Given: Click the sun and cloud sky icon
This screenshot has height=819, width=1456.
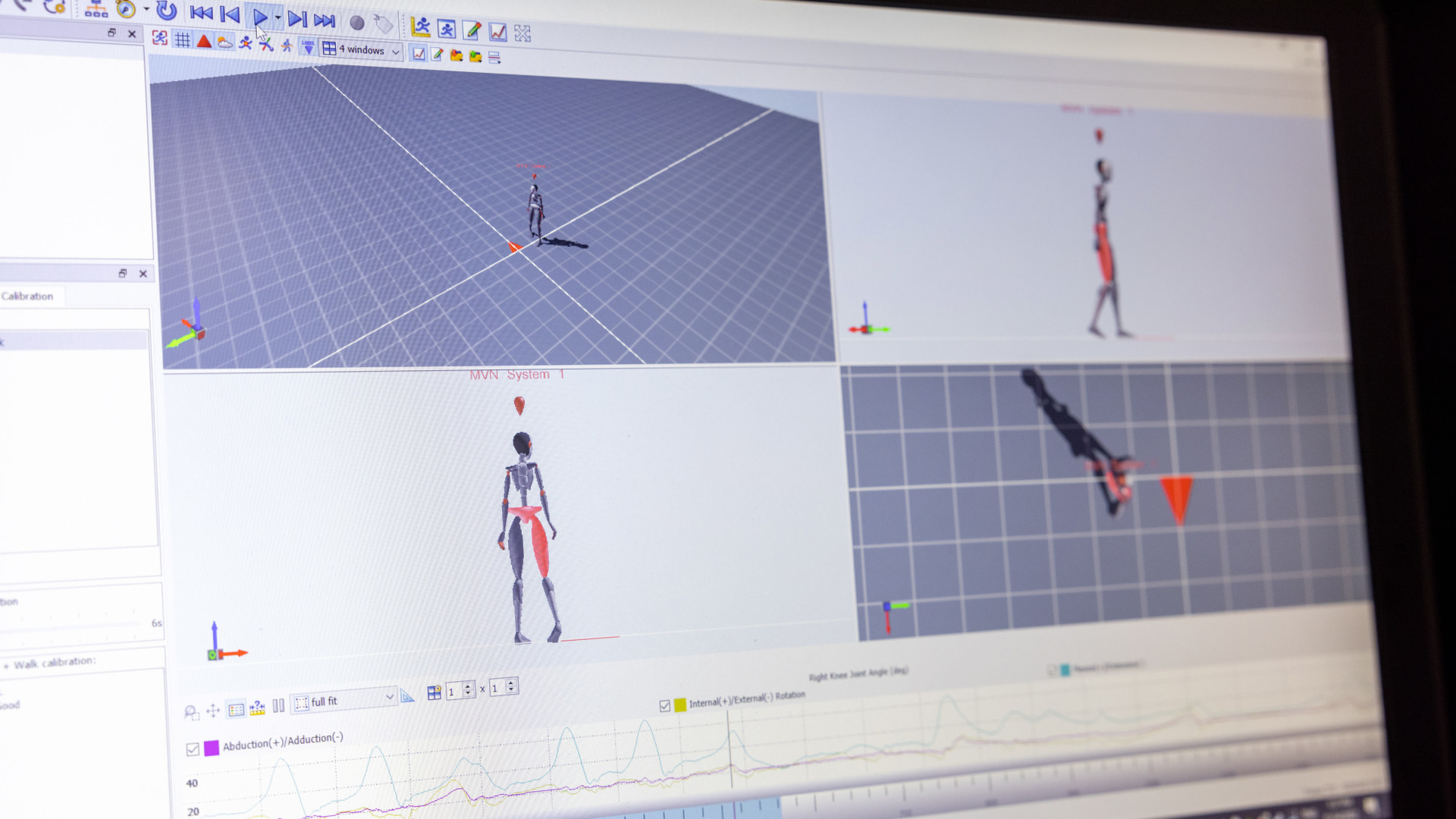Looking at the screenshot, I should click(225, 42).
